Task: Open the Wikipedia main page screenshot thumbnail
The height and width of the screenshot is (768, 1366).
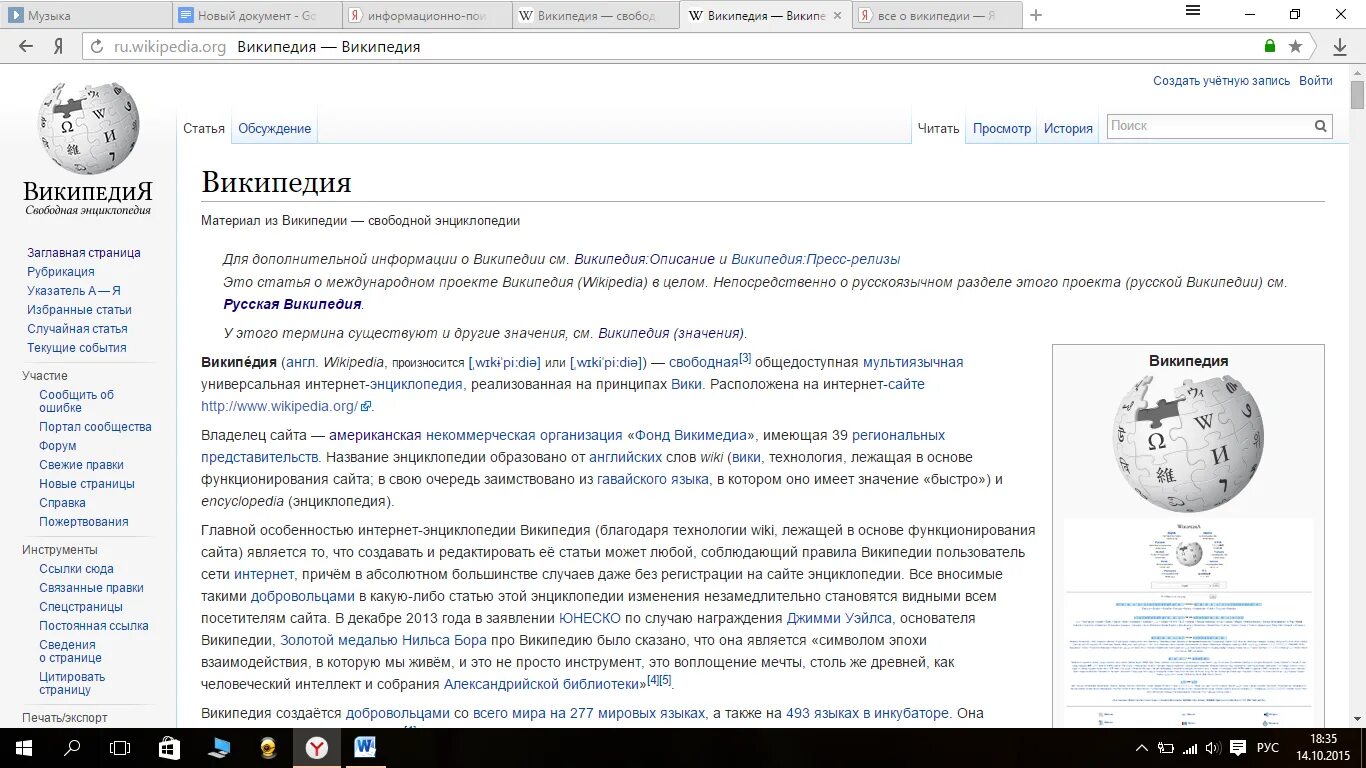Action: pos(1188,622)
